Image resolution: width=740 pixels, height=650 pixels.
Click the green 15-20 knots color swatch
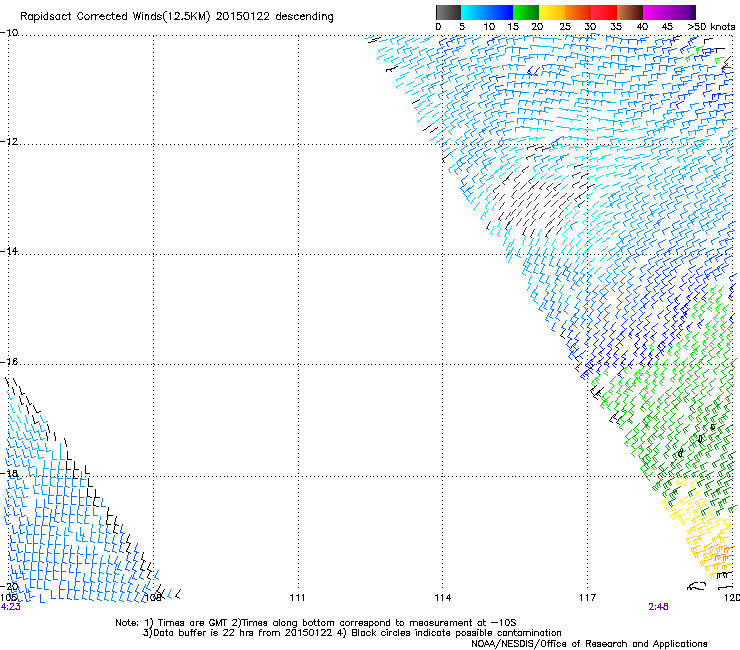[x=526, y=12]
